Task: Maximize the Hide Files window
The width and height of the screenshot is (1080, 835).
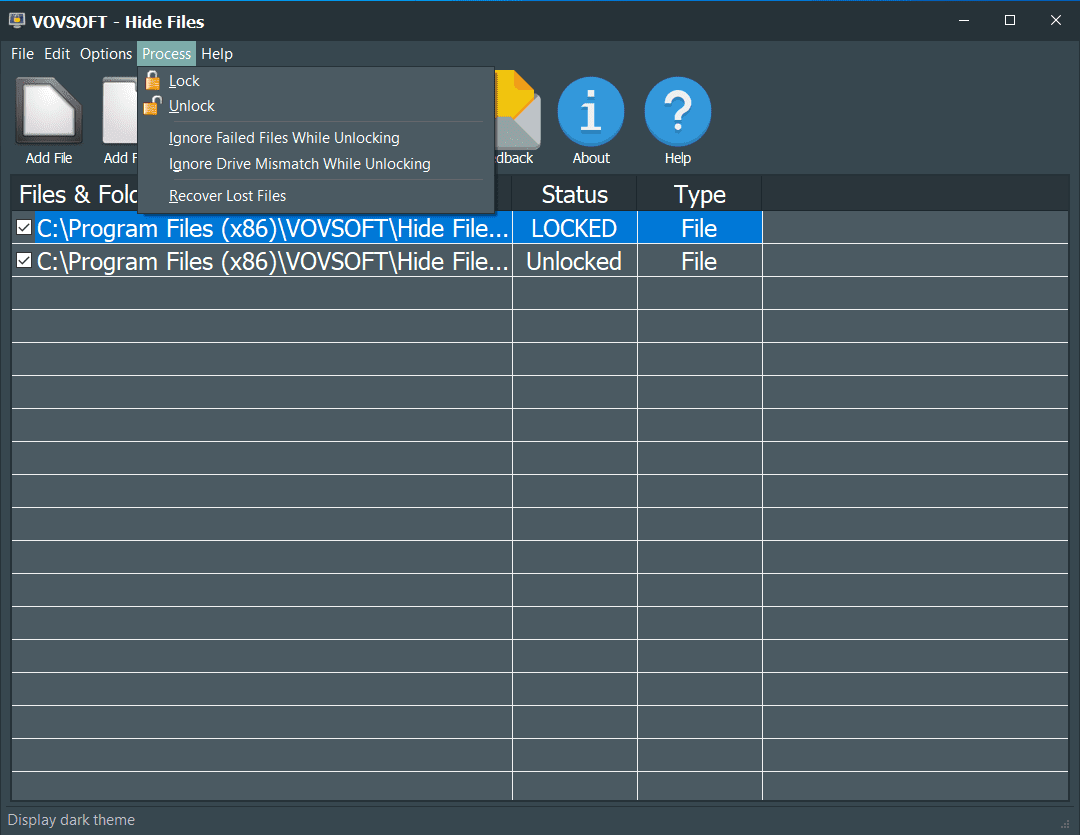Action: [1010, 21]
